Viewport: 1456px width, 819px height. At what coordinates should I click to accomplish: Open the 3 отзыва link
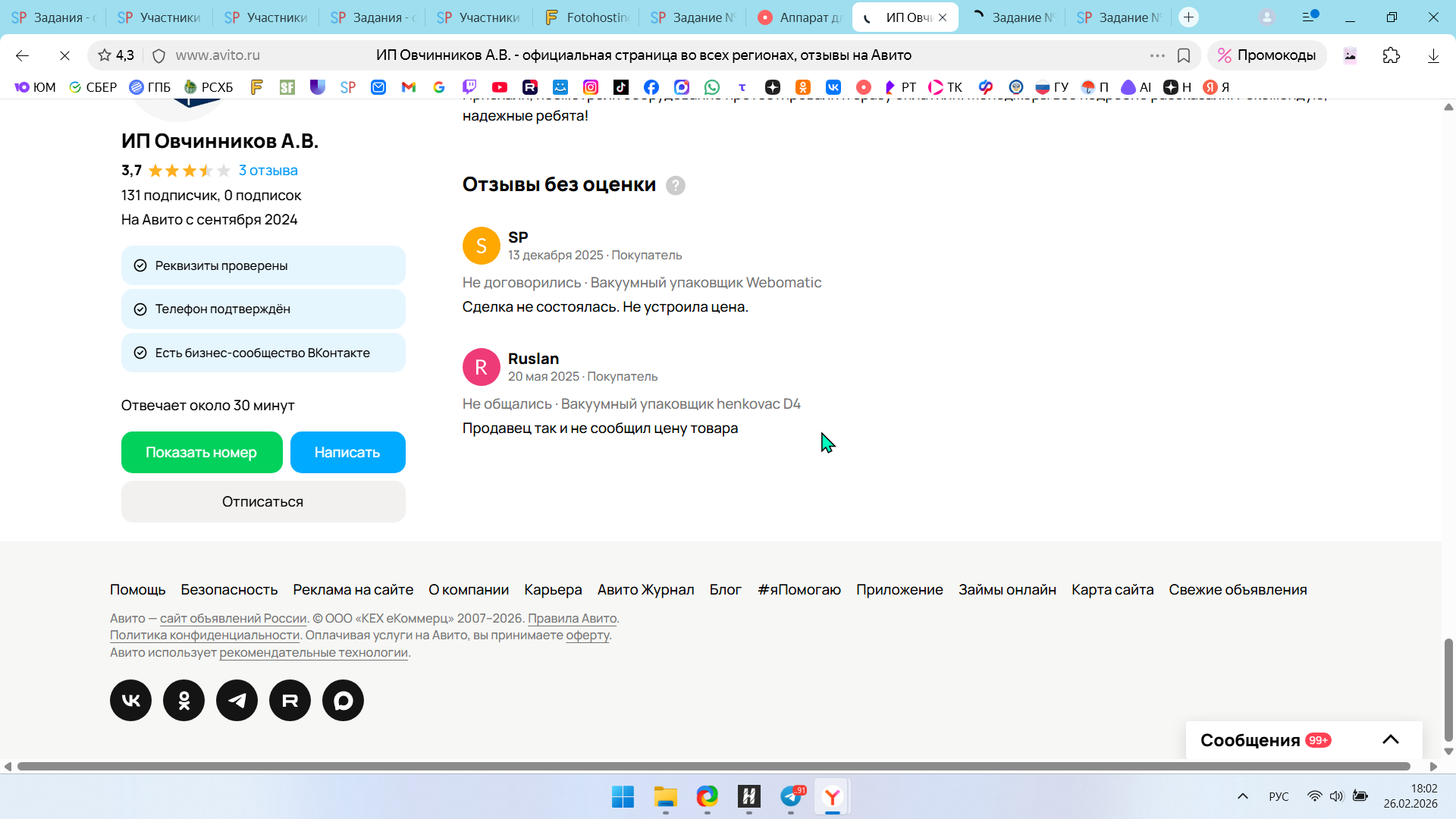pyautogui.click(x=268, y=171)
